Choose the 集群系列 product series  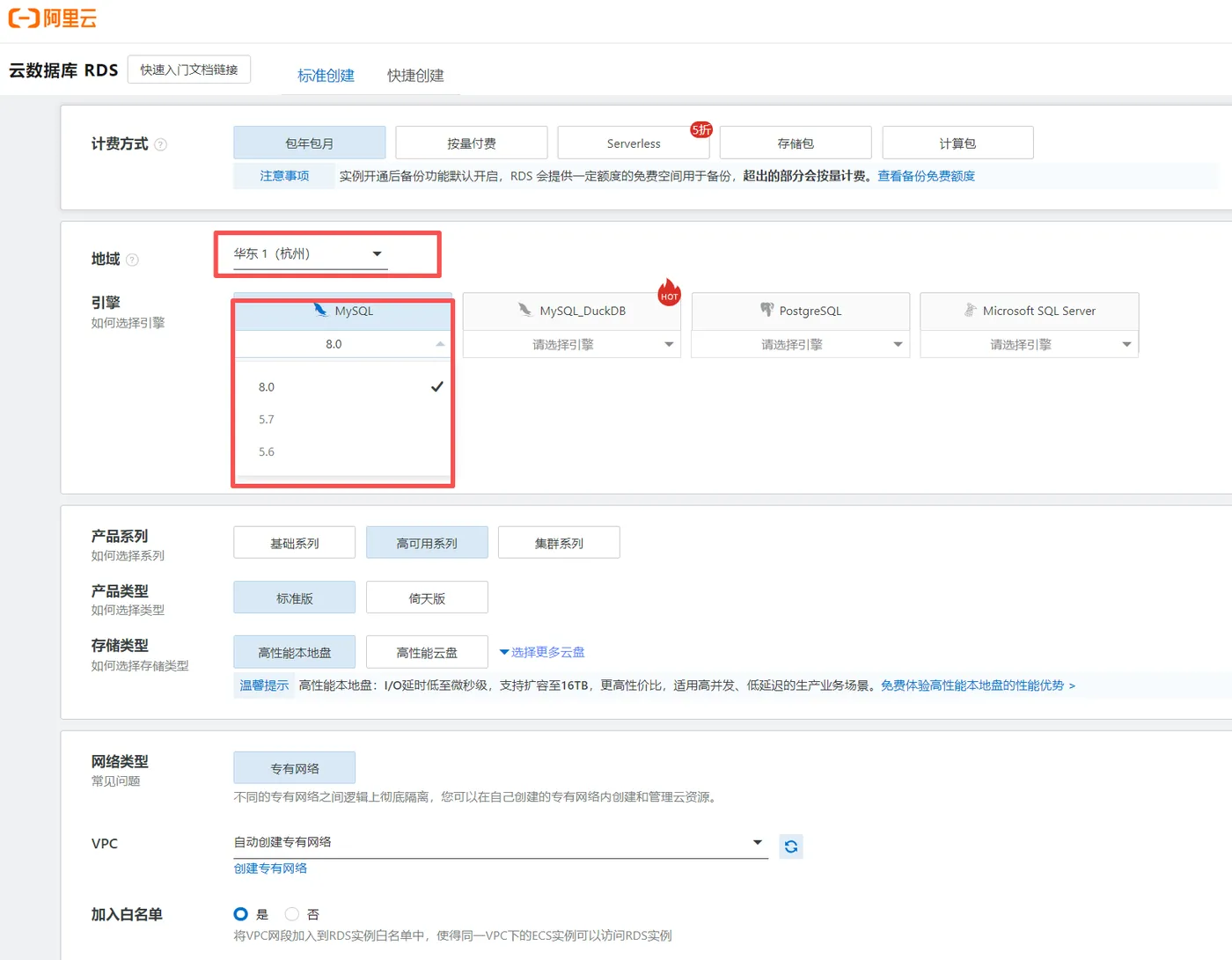pyautogui.click(x=559, y=543)
